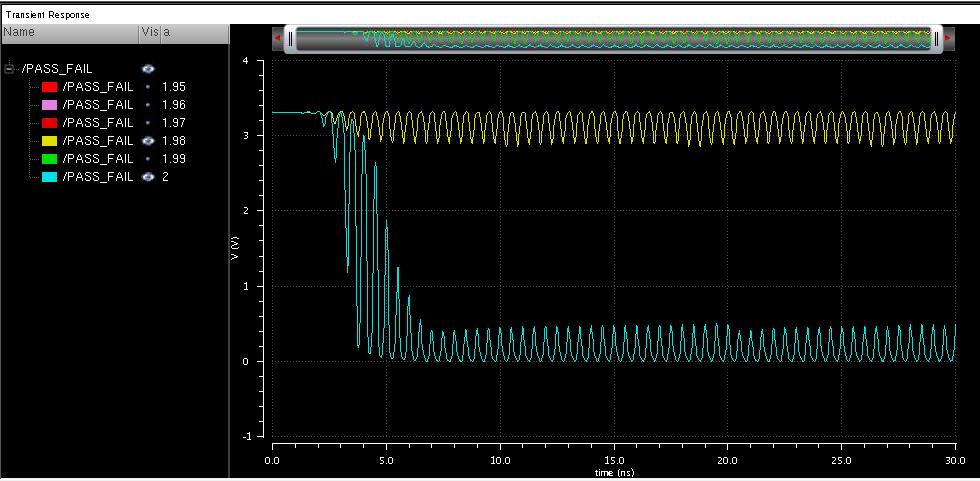The image size is (980, 481).
Task: Click the dark red swatch for 1.97
Action: point(50,122)
